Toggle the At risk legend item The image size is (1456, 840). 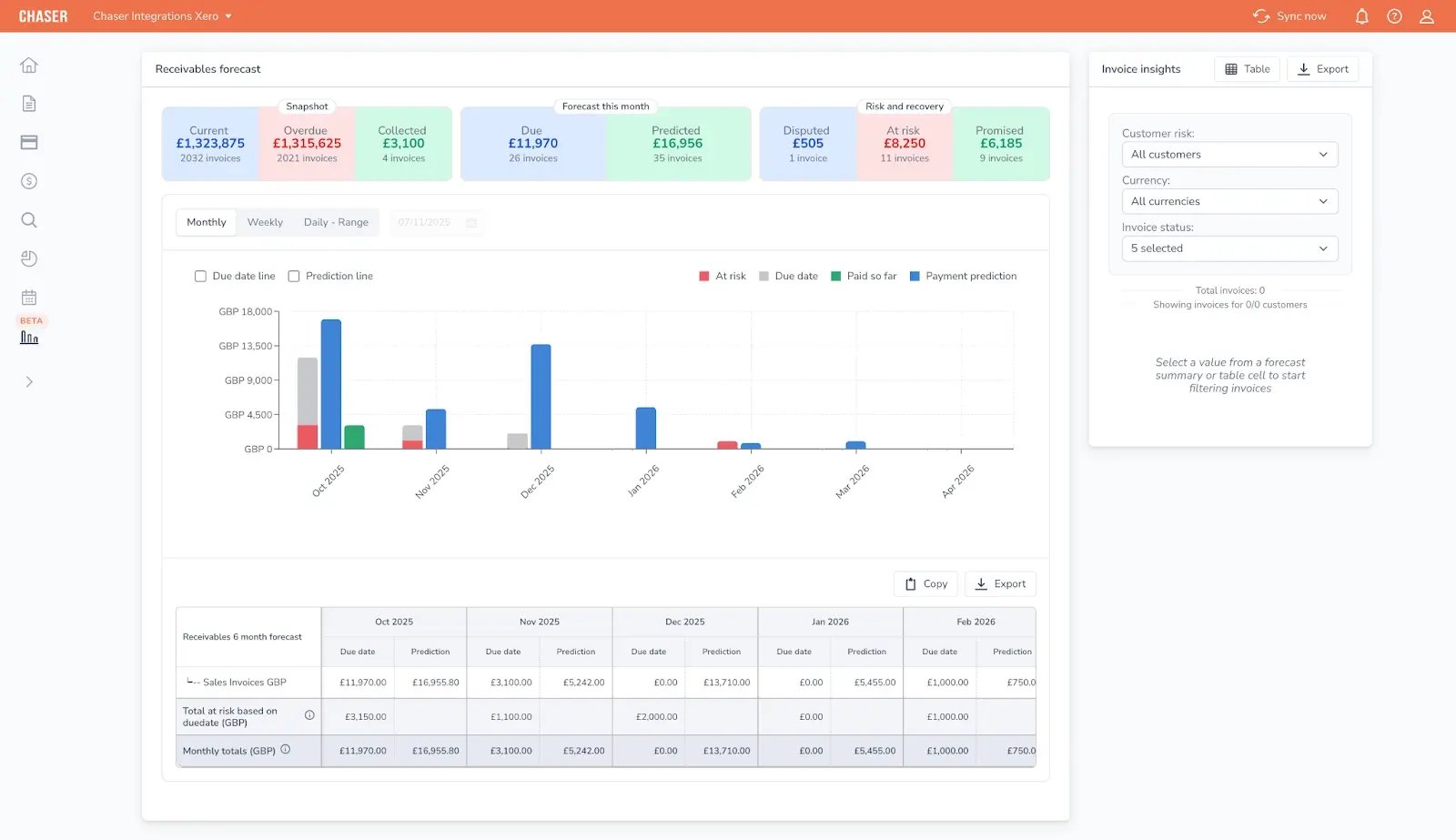pyautogui.click(x=723, y=276)
